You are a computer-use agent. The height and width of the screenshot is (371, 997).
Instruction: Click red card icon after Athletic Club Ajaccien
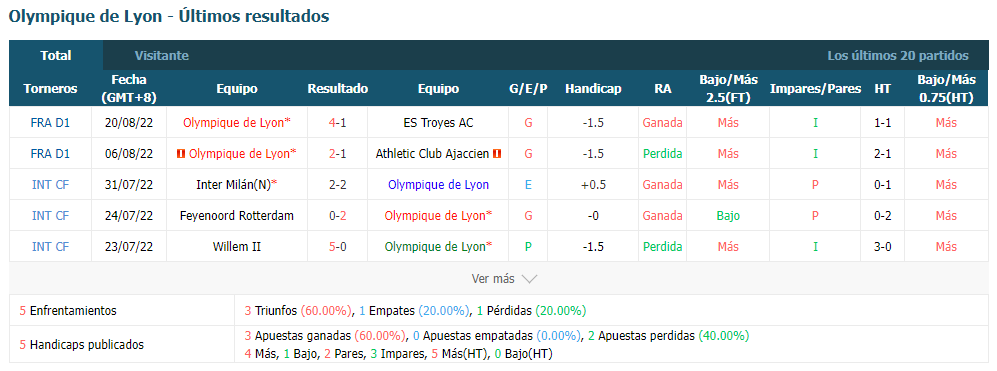tap(497, 153)
